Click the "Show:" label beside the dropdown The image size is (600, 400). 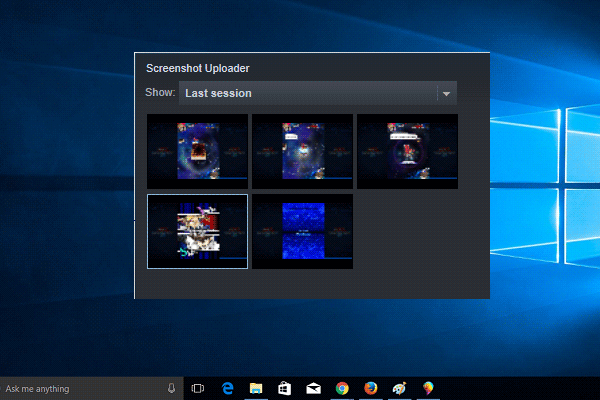tap(162, 93)
